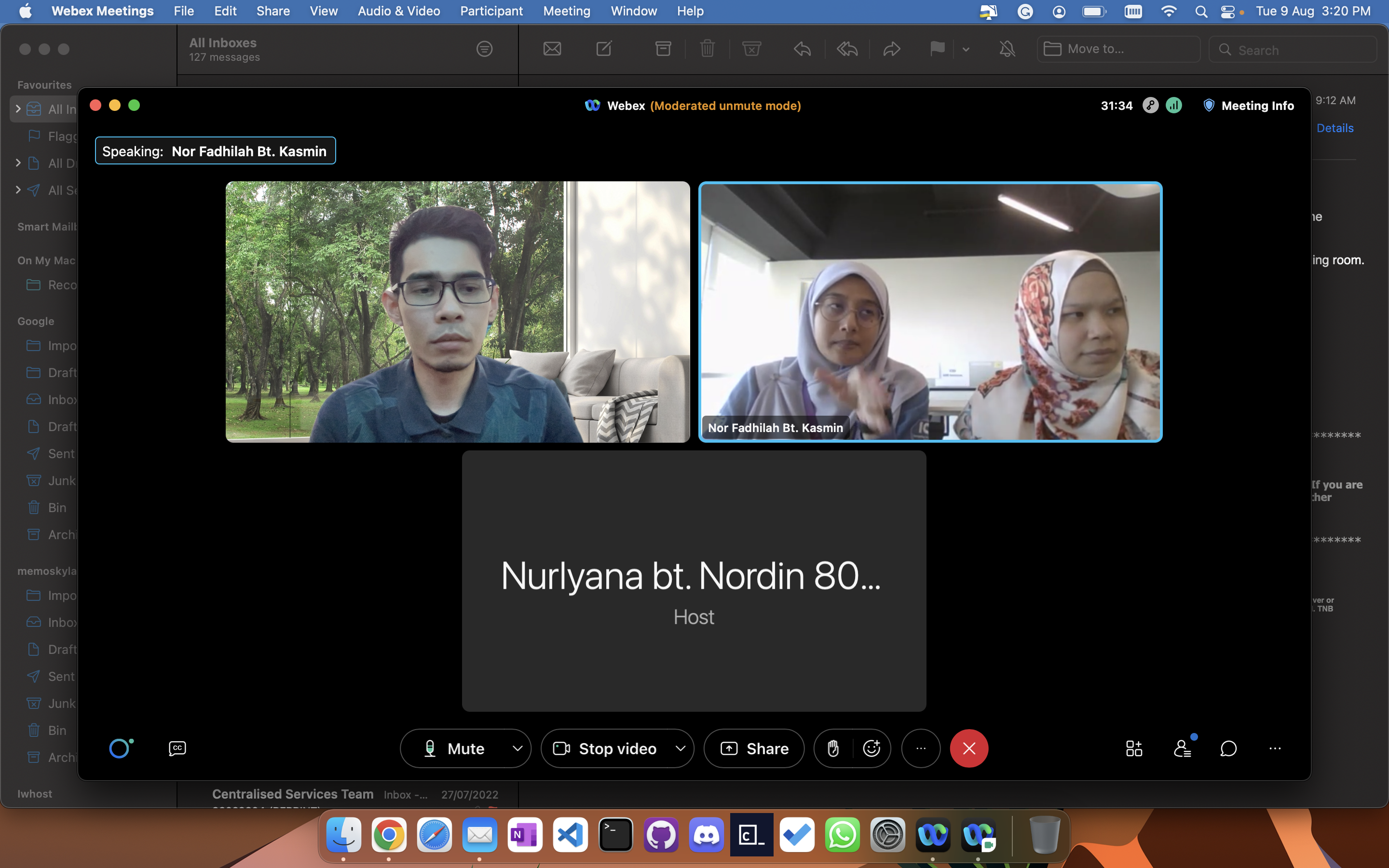Screen dimensions: 1389x868
Task: Open the flag color dropdown arrow
Action: (966, 49)
